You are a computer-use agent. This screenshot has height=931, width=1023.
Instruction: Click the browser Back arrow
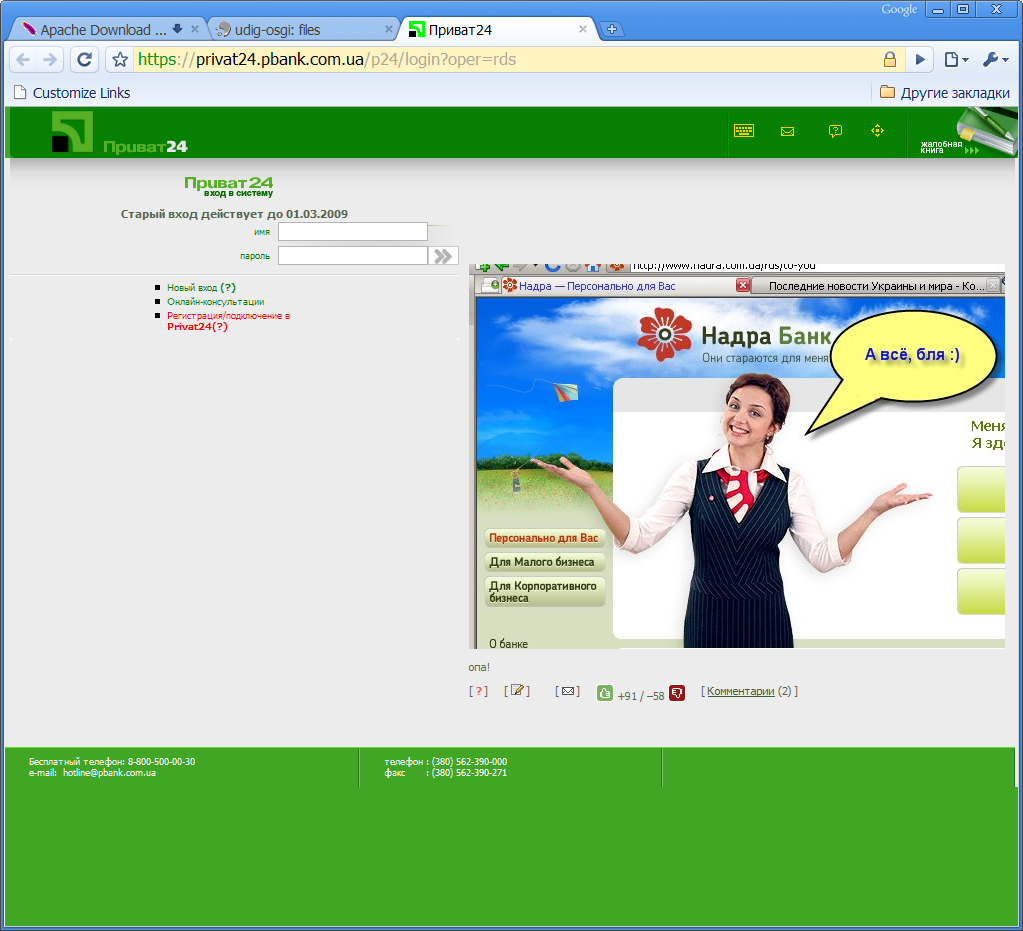[x=23, y=60]
